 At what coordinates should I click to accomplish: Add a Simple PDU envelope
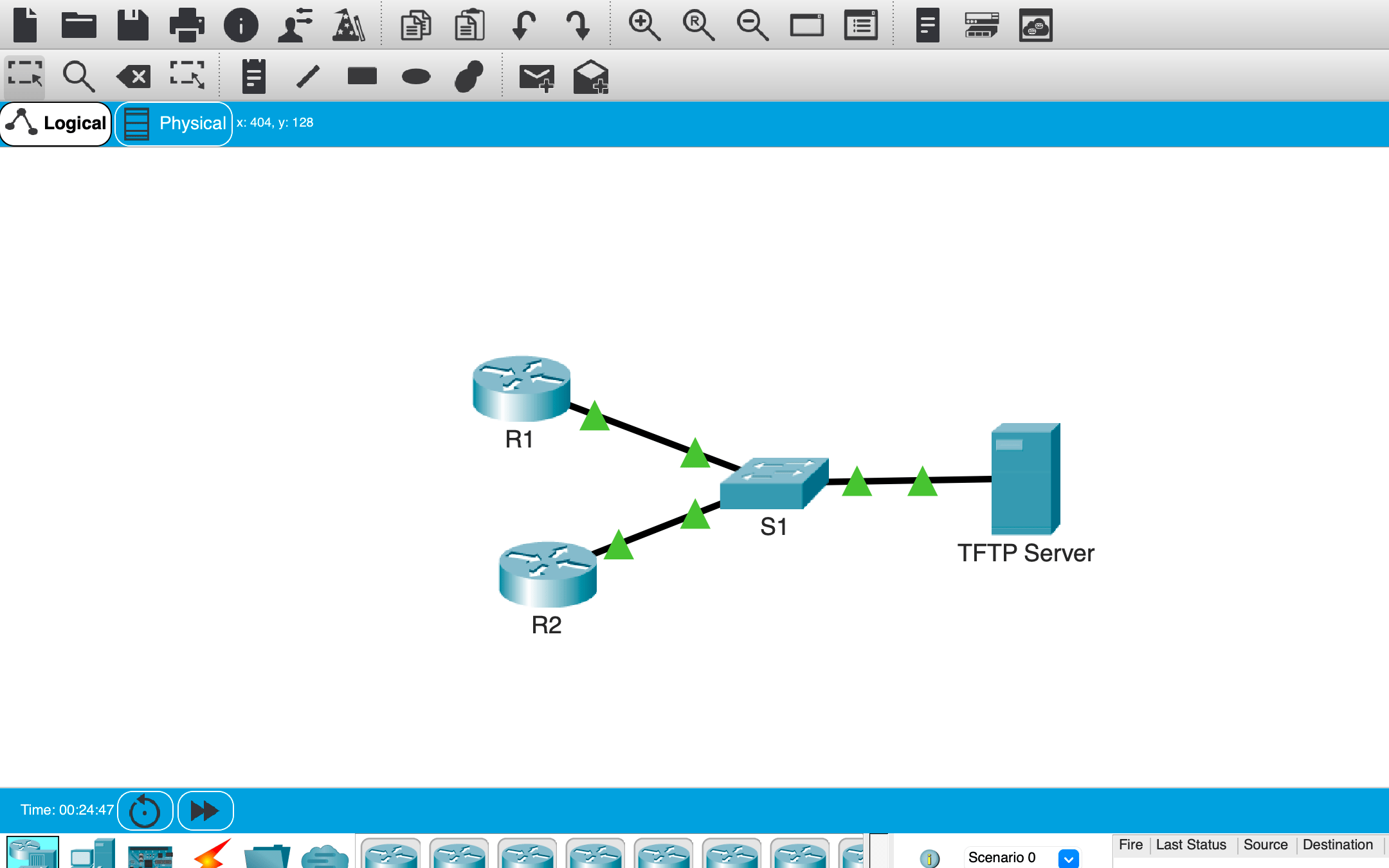tap(536, 77)
